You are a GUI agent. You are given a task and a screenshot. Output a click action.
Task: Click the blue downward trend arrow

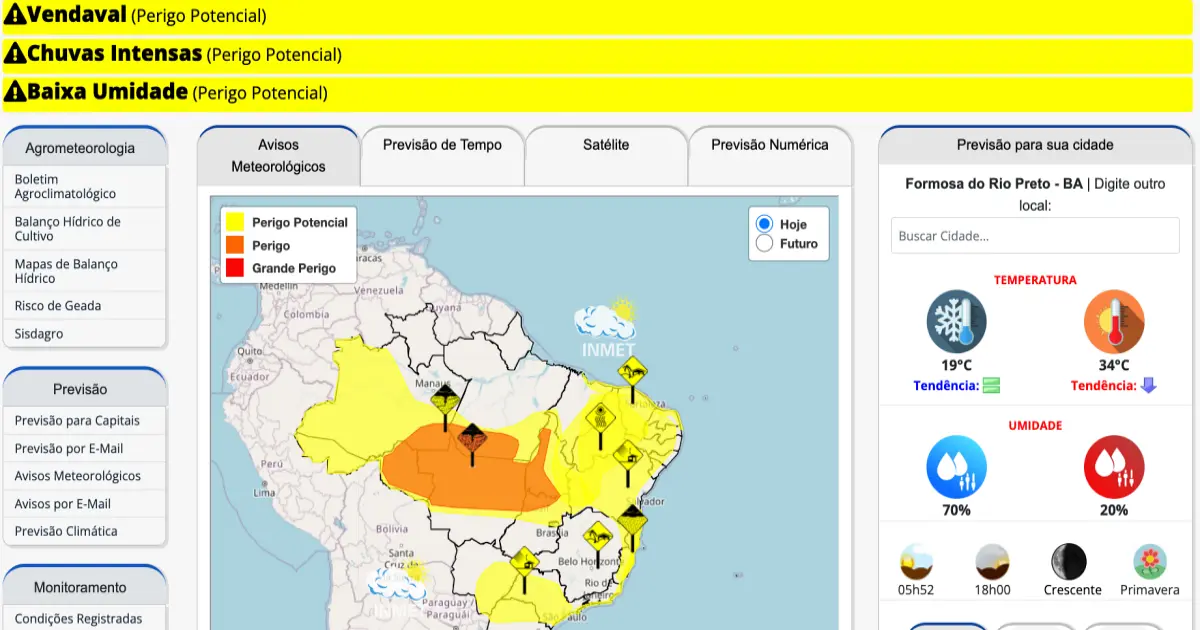(1149, 385)
